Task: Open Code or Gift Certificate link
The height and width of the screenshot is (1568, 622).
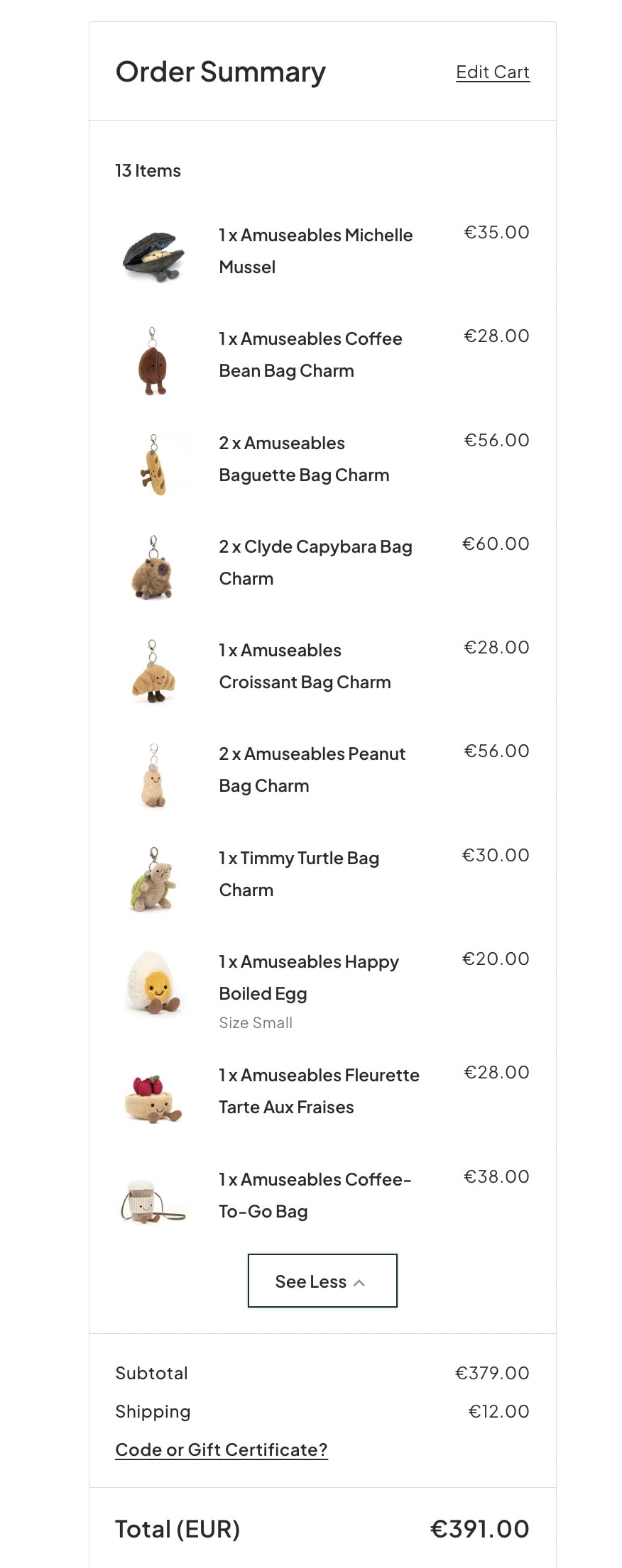Action: pyautogui.click(x=222, y=1450)
